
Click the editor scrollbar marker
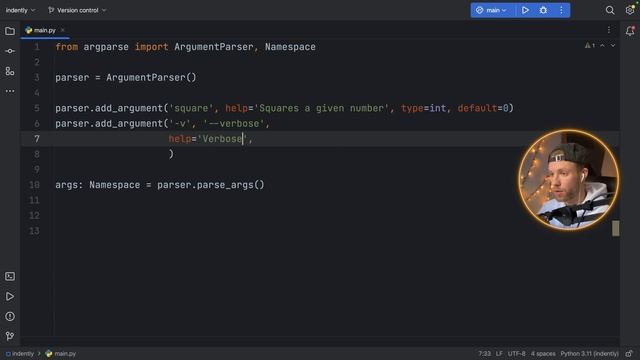(x=616, y=228)
